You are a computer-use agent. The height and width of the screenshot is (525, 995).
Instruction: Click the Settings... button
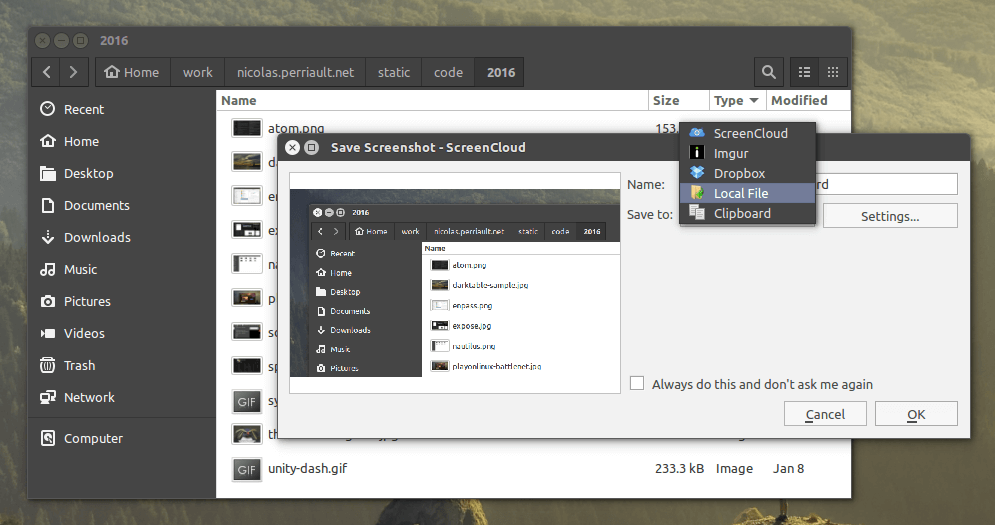(x=890, y=216)
